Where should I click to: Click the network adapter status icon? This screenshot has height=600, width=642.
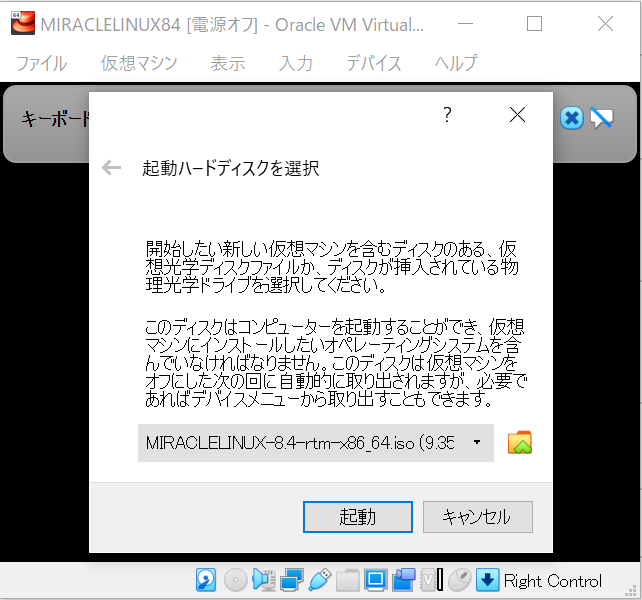pyautogui.click(x=292, y=580)
